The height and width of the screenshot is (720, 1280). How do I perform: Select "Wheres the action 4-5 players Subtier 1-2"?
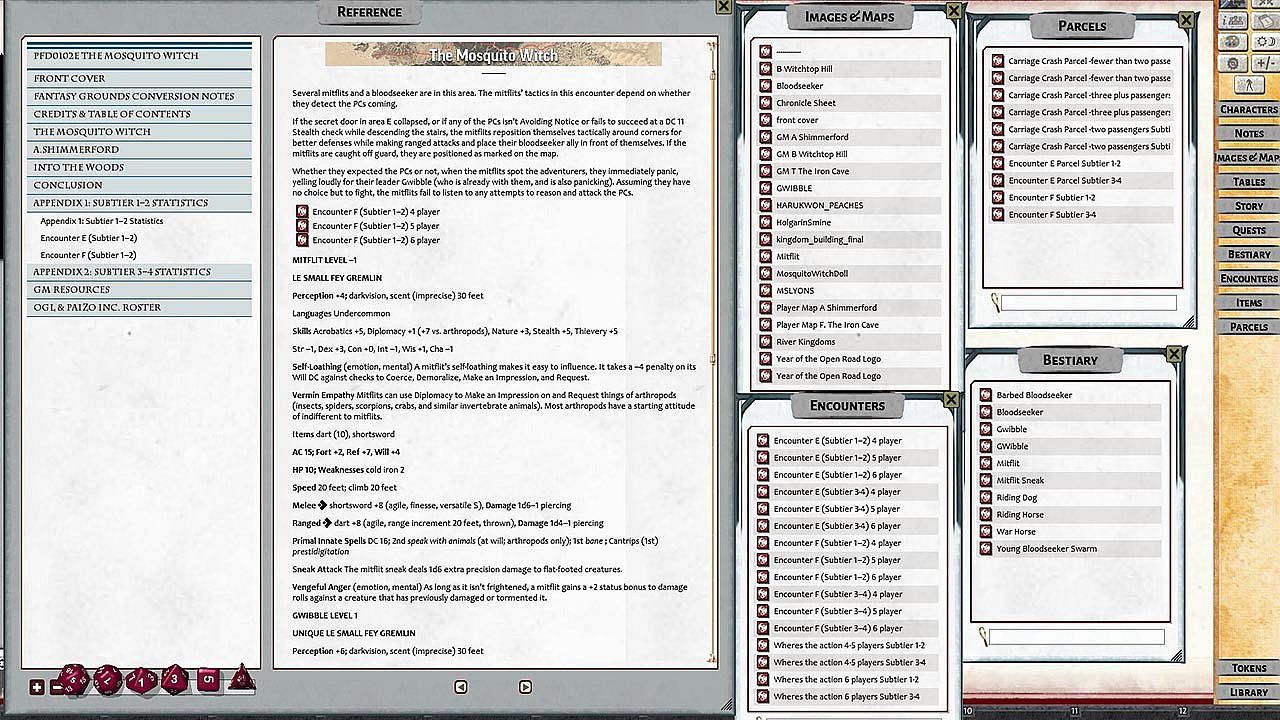click(x=849, y=645)
